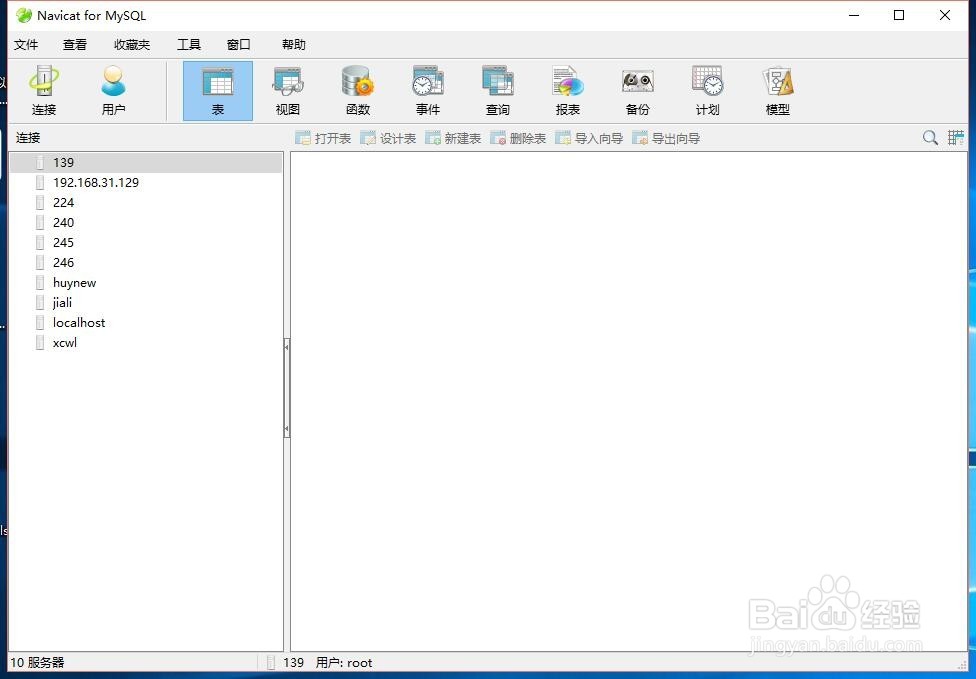Click 新建表 (New Table) button
The width and height of the screenshot is (976, 679).
[x=453, y=138]
